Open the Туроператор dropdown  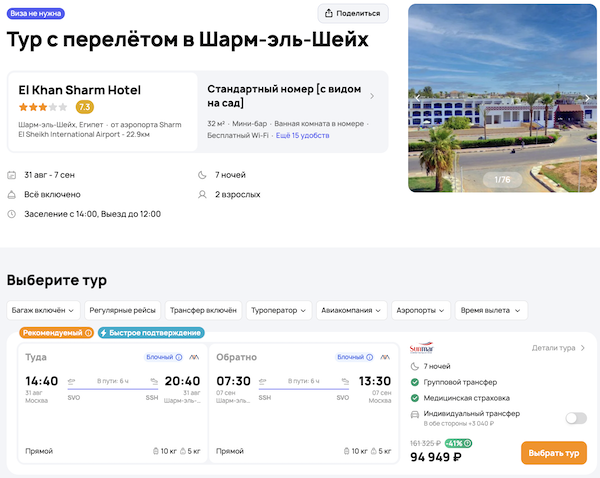[278, 310]
